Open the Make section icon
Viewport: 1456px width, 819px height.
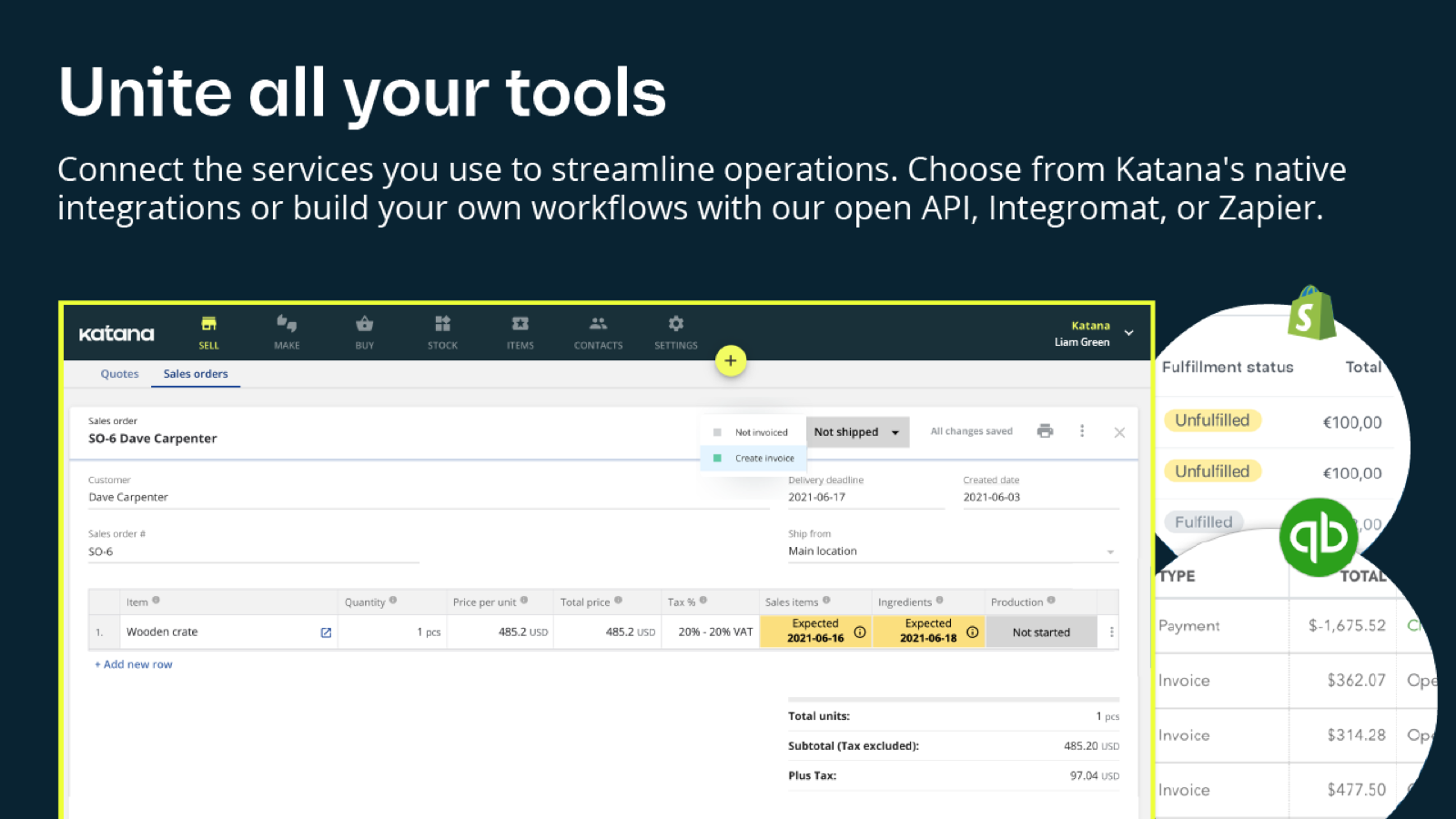(287, 325)
